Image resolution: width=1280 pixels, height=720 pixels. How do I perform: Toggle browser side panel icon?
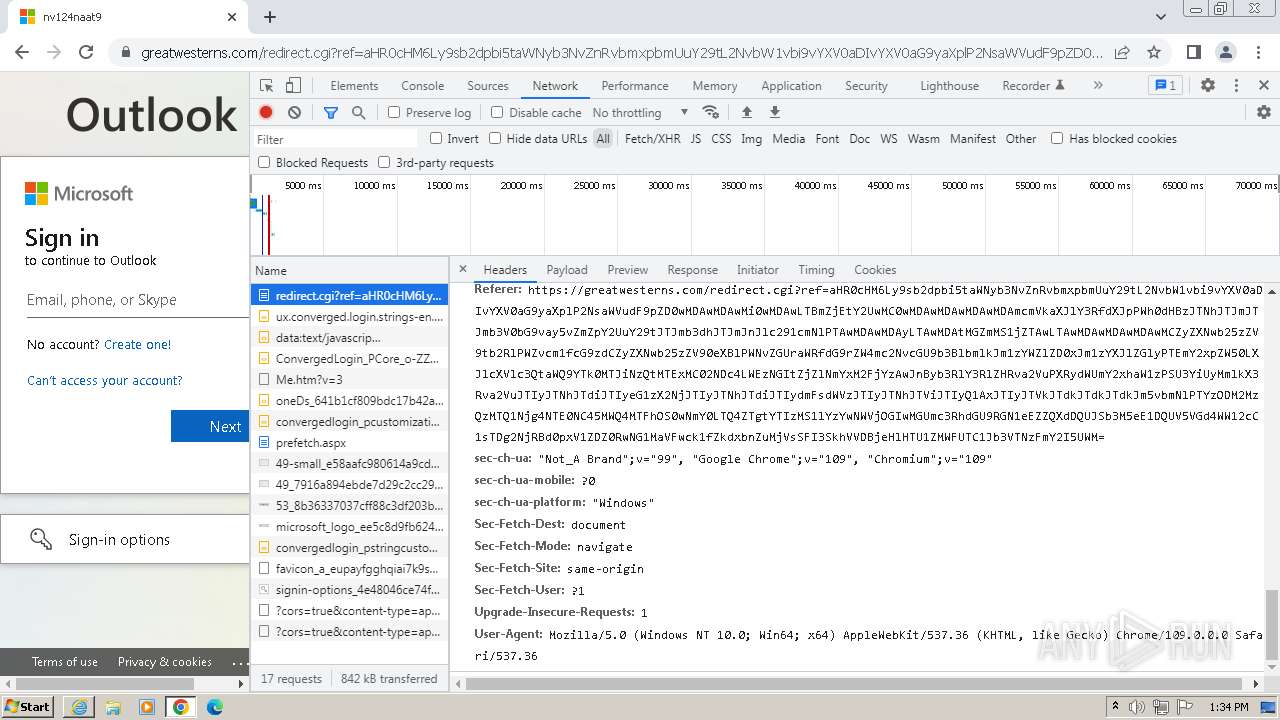(1194, 53)
